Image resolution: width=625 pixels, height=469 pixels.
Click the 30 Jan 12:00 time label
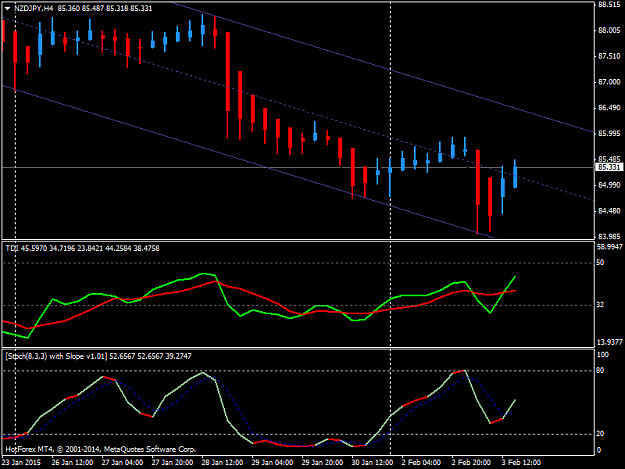[x=372, y=463]
